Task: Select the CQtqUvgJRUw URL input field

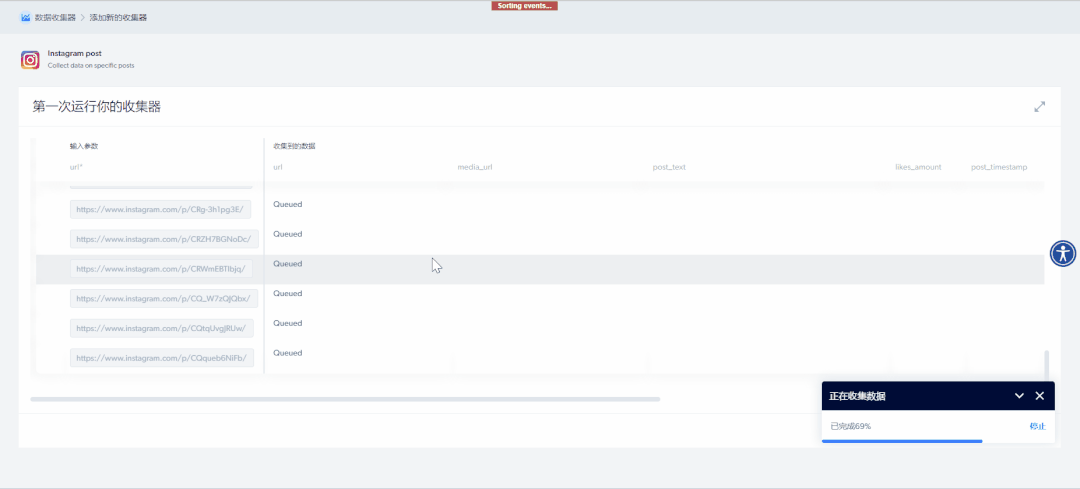Action: [x=162, y=328]
